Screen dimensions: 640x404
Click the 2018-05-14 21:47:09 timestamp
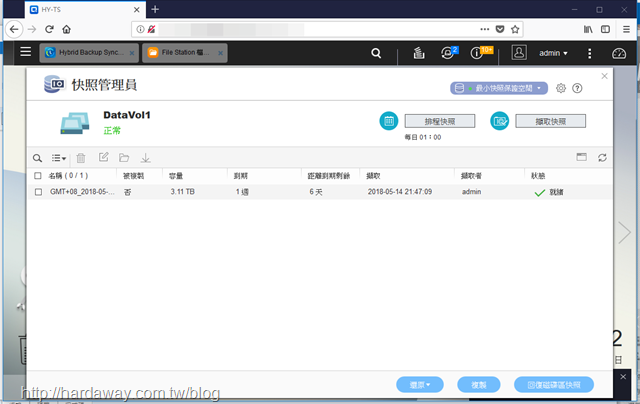point(400,192)
